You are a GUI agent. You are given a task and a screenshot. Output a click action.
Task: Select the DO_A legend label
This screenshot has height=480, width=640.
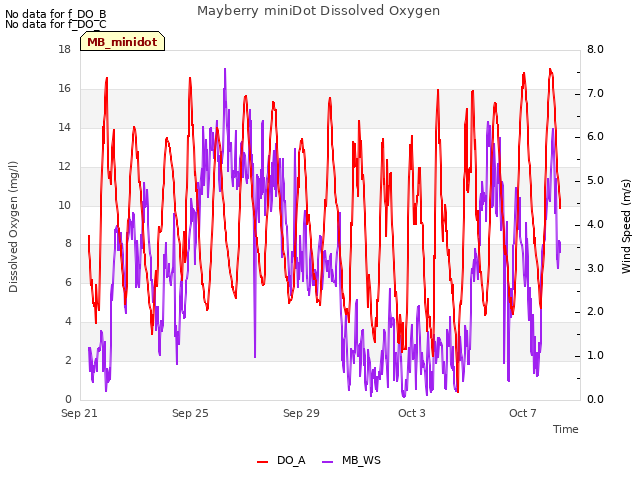coord(291,460)
